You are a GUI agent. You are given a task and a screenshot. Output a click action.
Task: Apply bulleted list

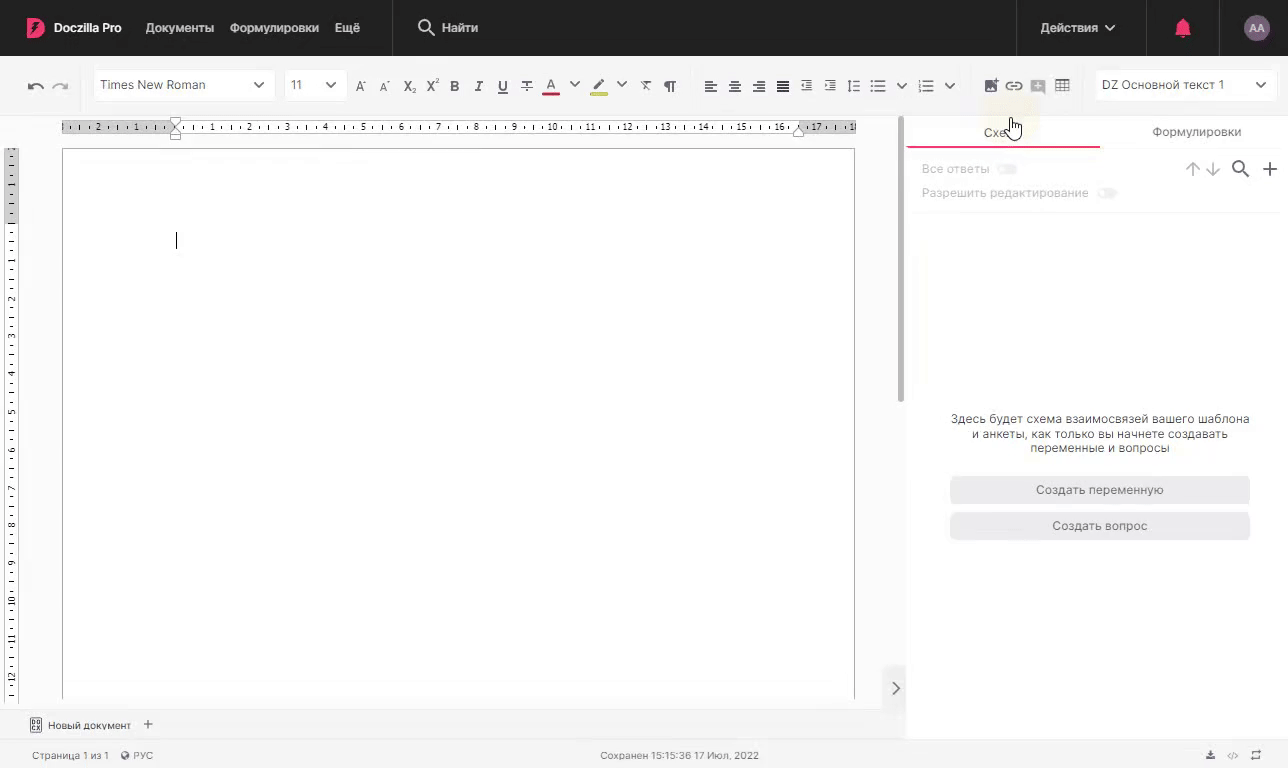[878, 86]
